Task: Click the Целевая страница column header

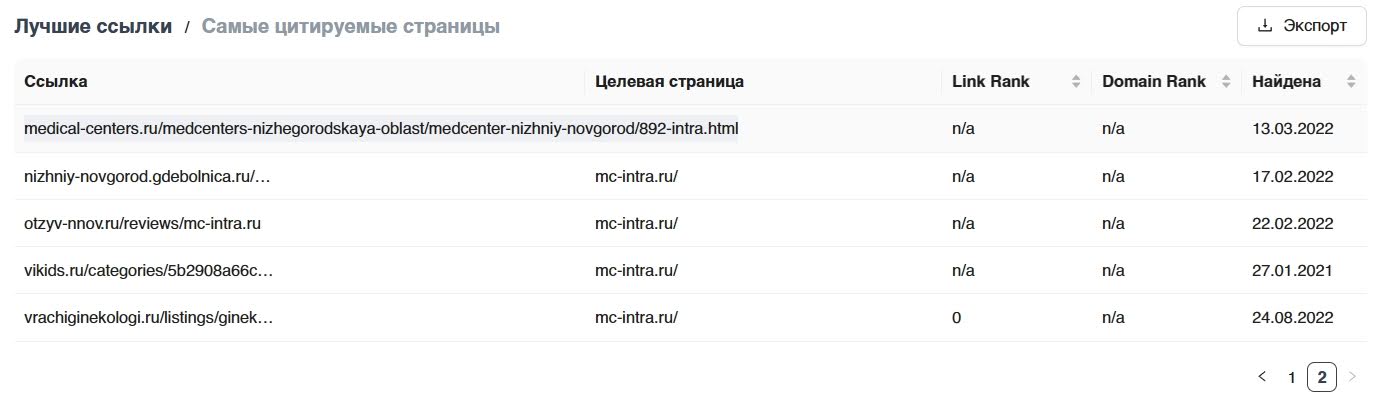Action: [x=669, y=82]
